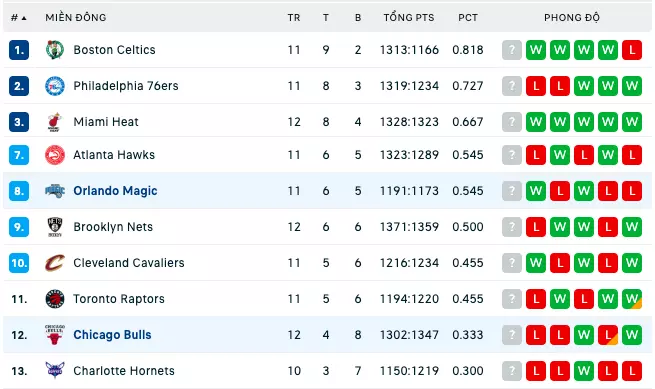Image resolution: width=655 pixels, height=389 pixels.
Task: Click the Boston Celtics team logo
Action: 55,50
